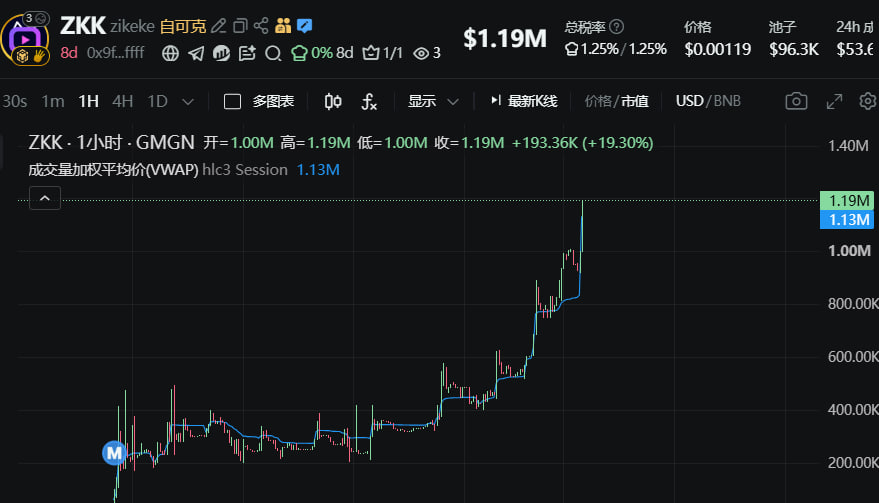The width and height of the screenshot is (879, 503).
Task: Copy the contract address 0x9f...ffff
Action: pos(115,53)
